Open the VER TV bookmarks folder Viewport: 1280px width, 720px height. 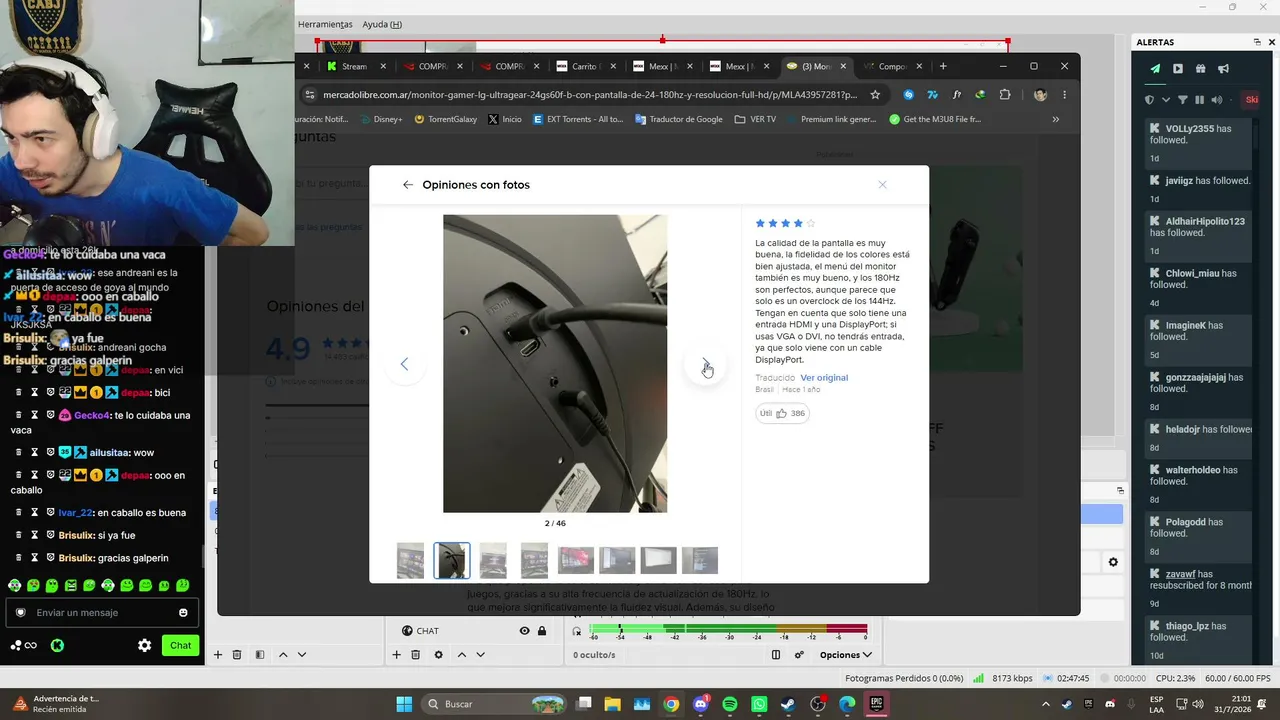pos(755,119)
